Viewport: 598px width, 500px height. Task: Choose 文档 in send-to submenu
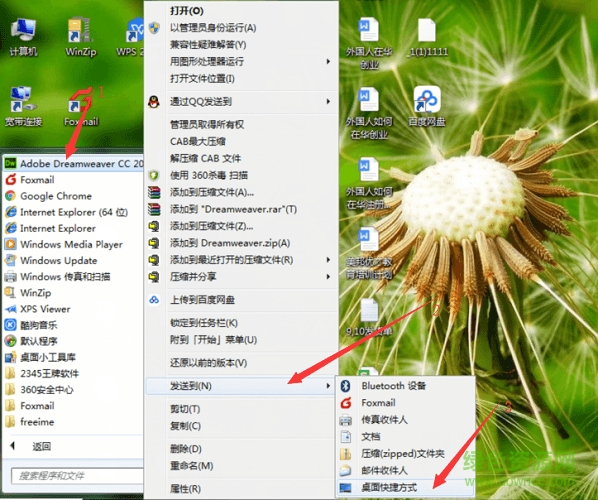(x=406, y=436)
